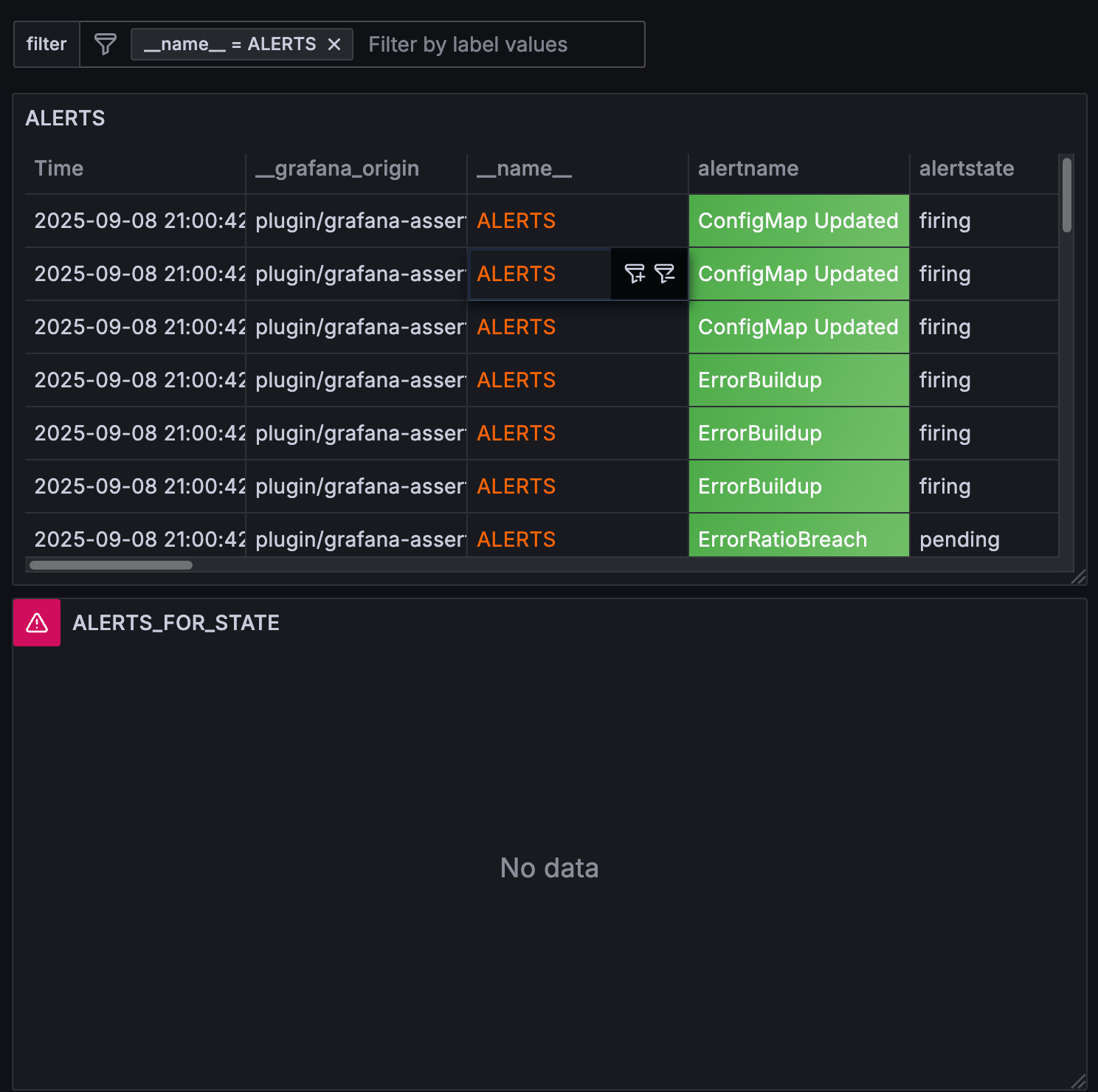Screen dimensions: 1098x1092
Task: Remove the __name__ = ALERTS filter chip
Action: coord(334,44)
